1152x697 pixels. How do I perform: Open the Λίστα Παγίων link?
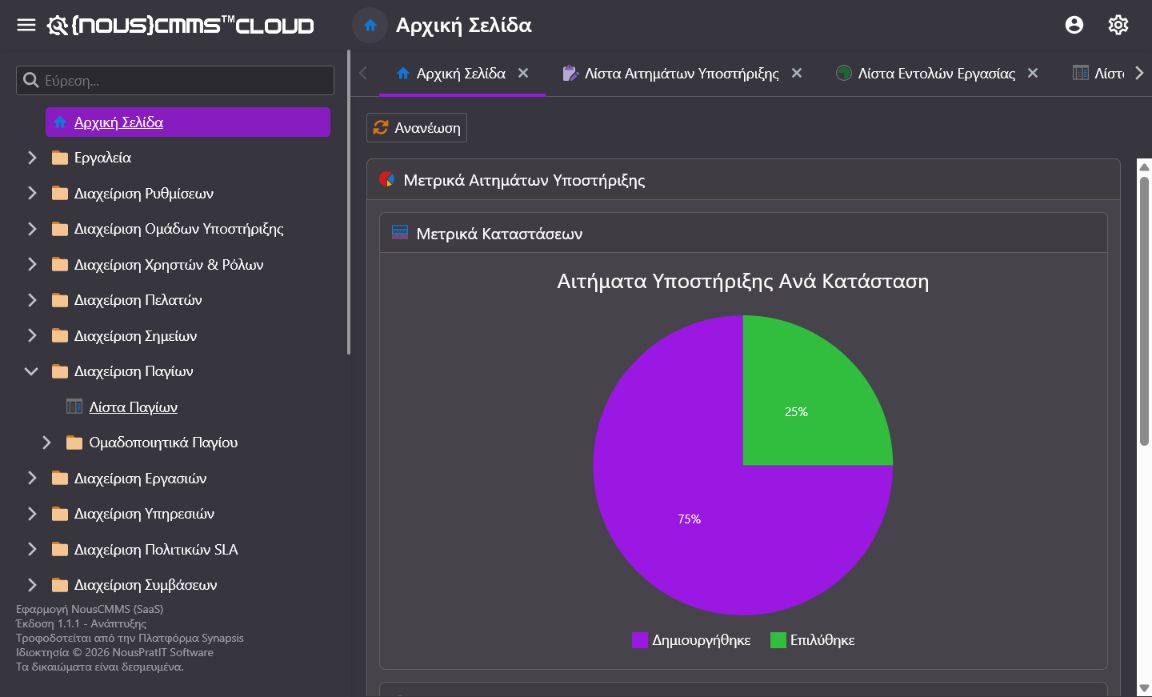(133, 407)
